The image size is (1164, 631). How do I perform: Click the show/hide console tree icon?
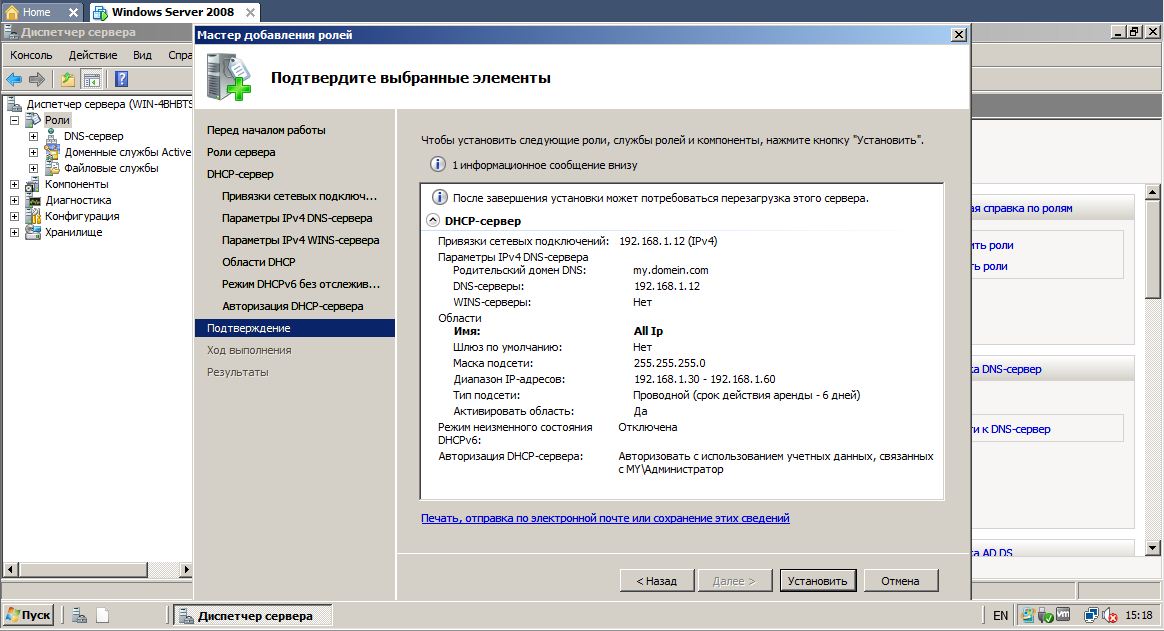pos(91,79)
